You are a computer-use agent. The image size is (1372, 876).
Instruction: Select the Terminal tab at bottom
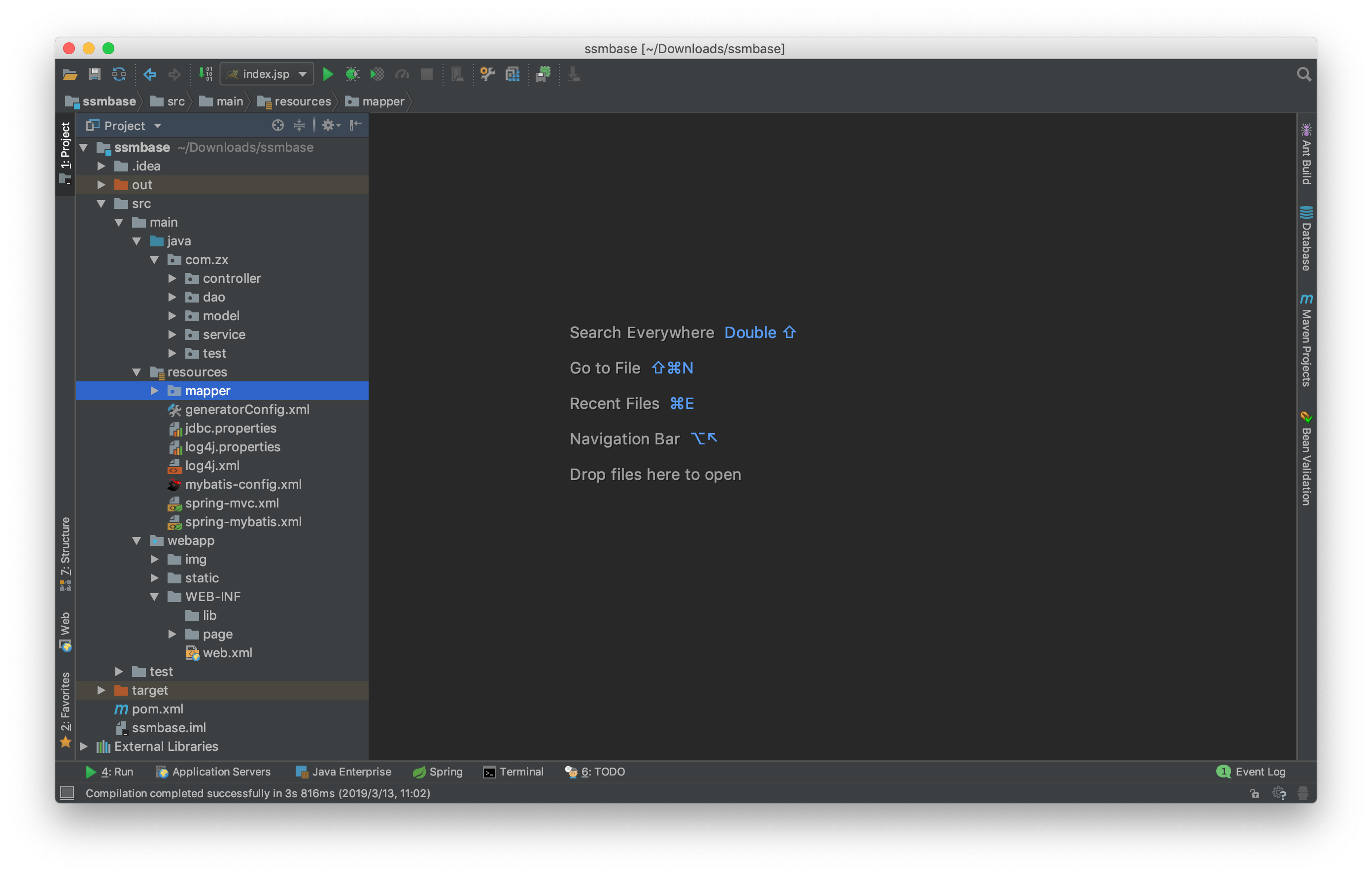pos(517,771)
